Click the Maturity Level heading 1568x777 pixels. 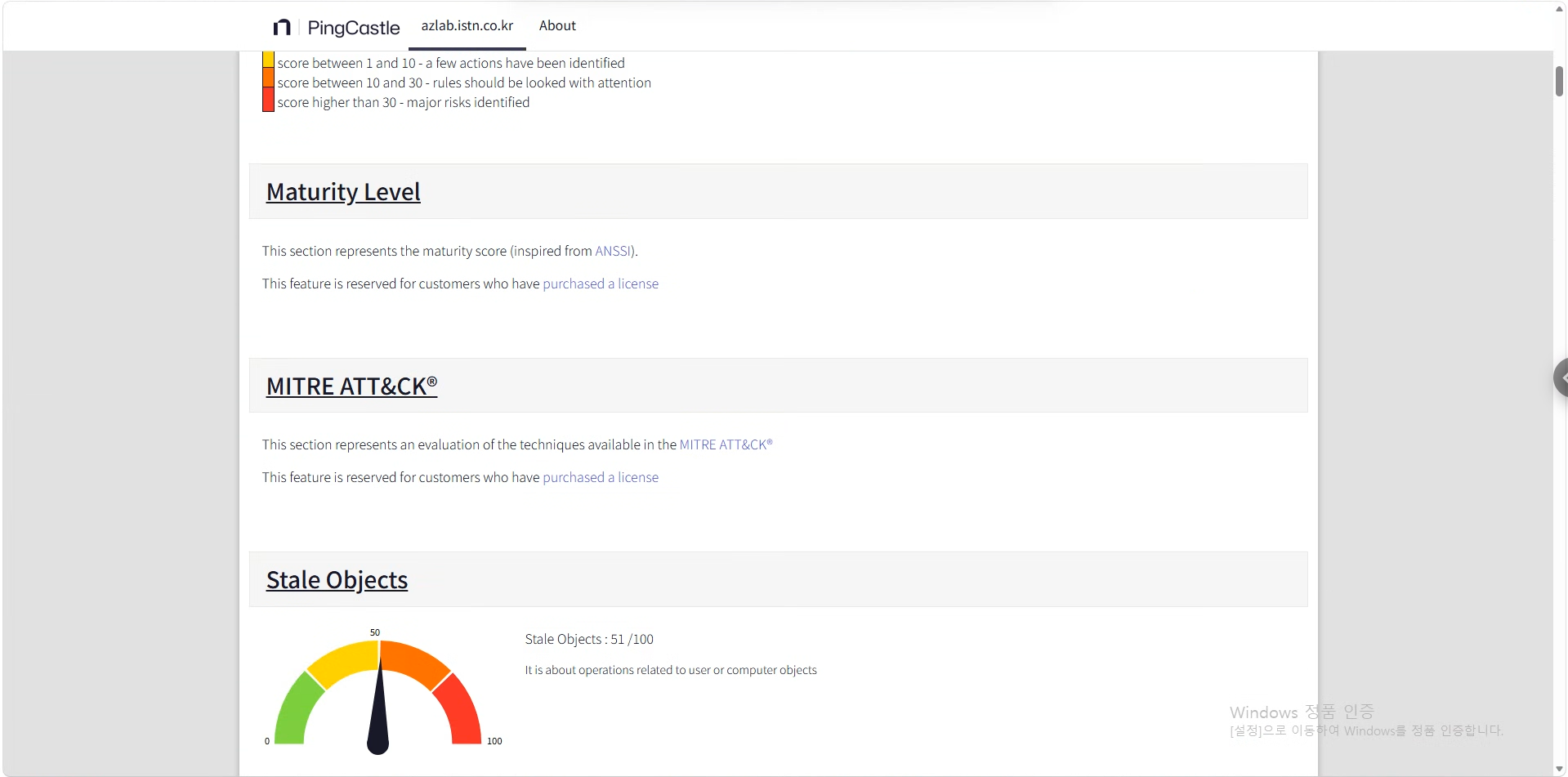pos(343,192)
